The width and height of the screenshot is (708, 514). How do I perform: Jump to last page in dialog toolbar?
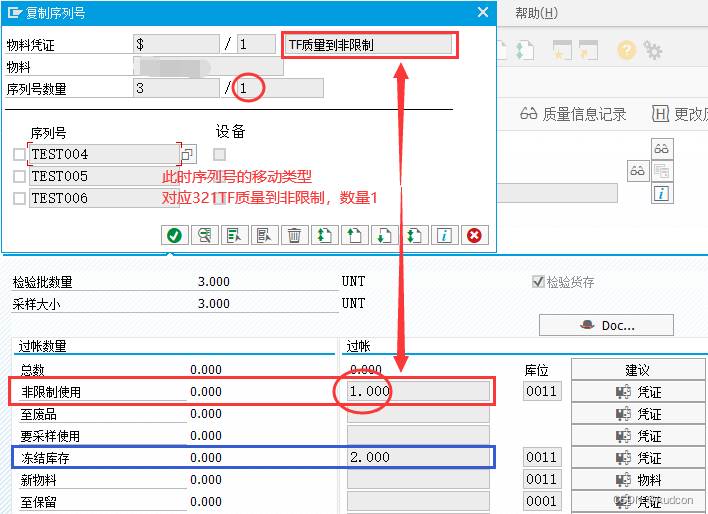tap(414, 235)
